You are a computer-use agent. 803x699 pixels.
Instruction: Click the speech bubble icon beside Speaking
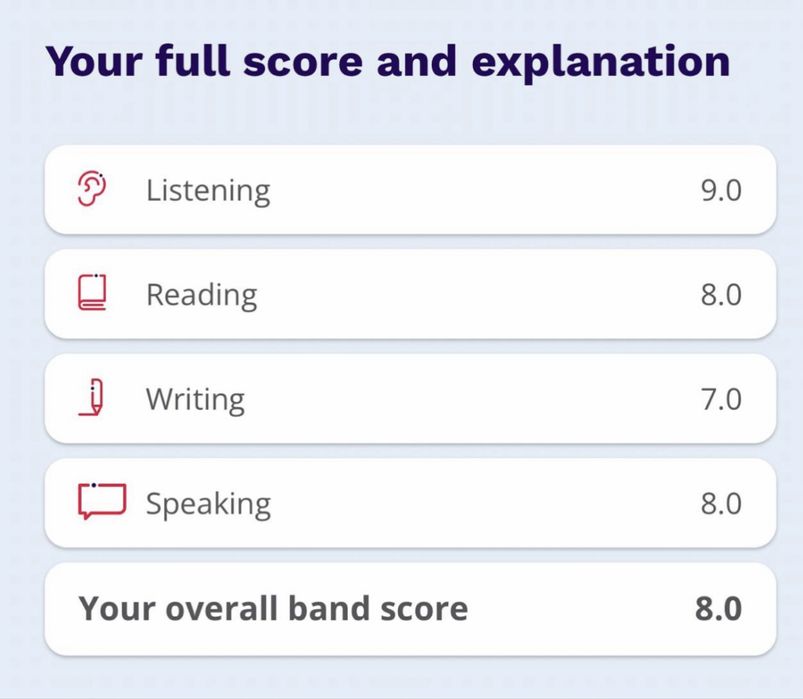(x=101, y=502)
